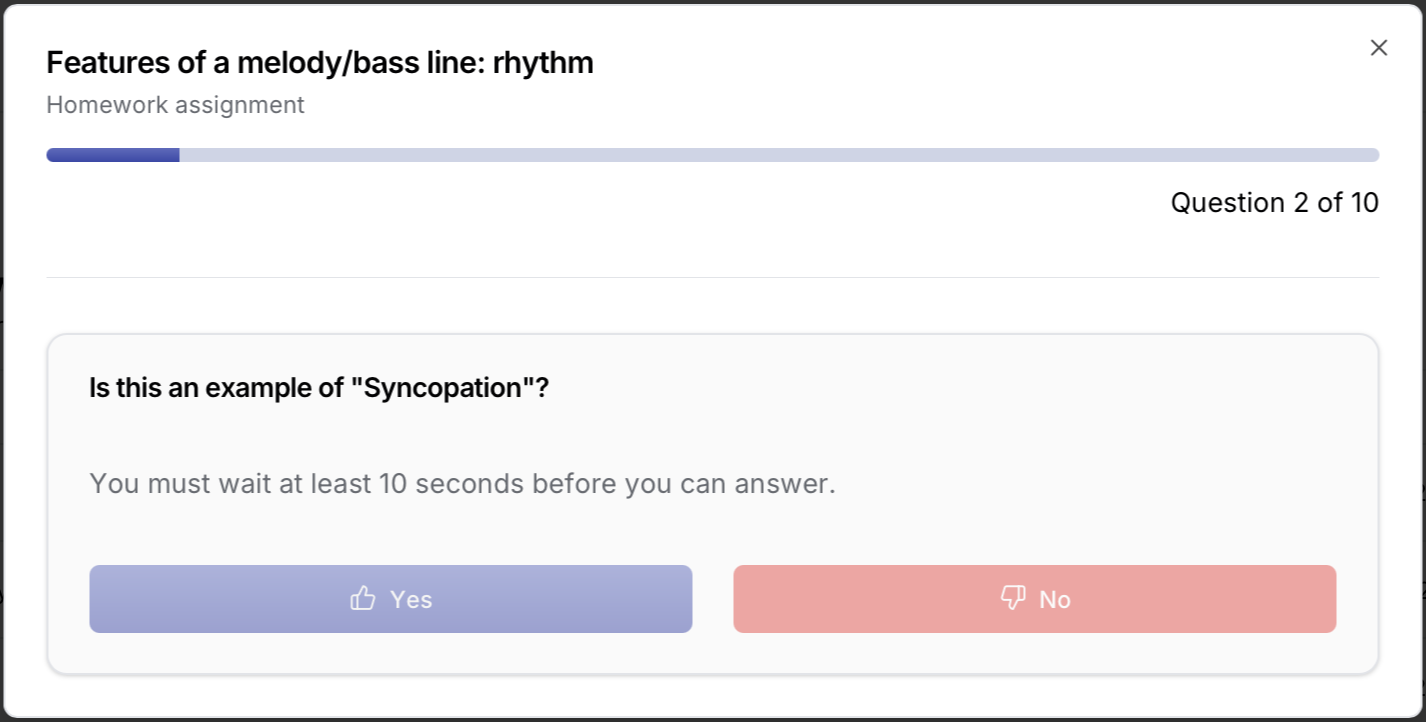Click the 'Features of a melody/bass line: rhythm' title
This screenshot has width=1426, height=722.
320,63
